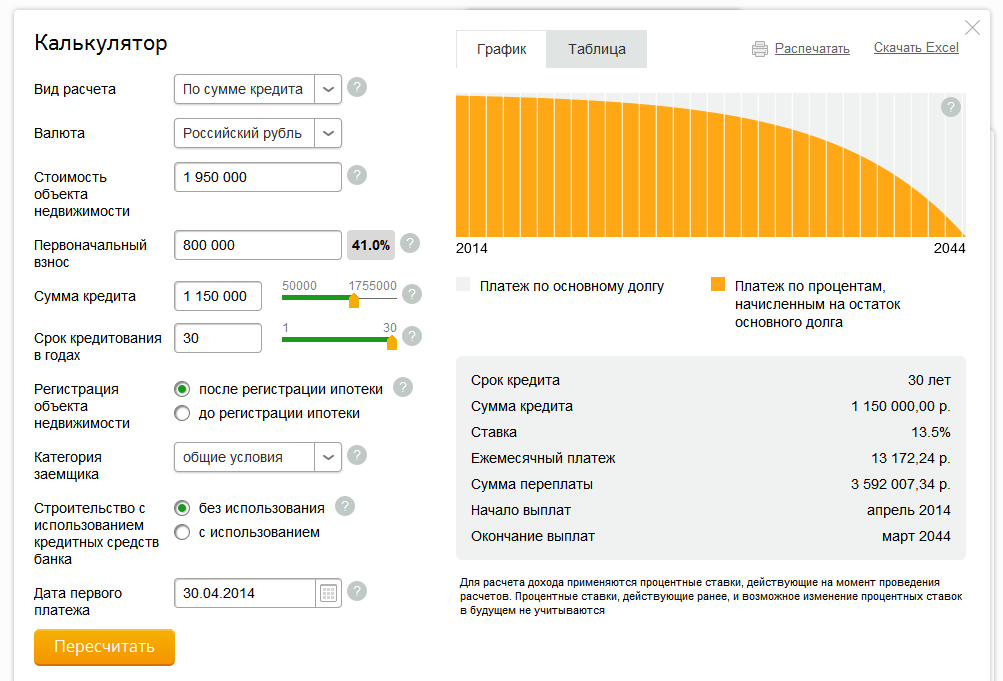Click help icon on the payment chart
1003x681 pixels.
(x=951, y=107)
